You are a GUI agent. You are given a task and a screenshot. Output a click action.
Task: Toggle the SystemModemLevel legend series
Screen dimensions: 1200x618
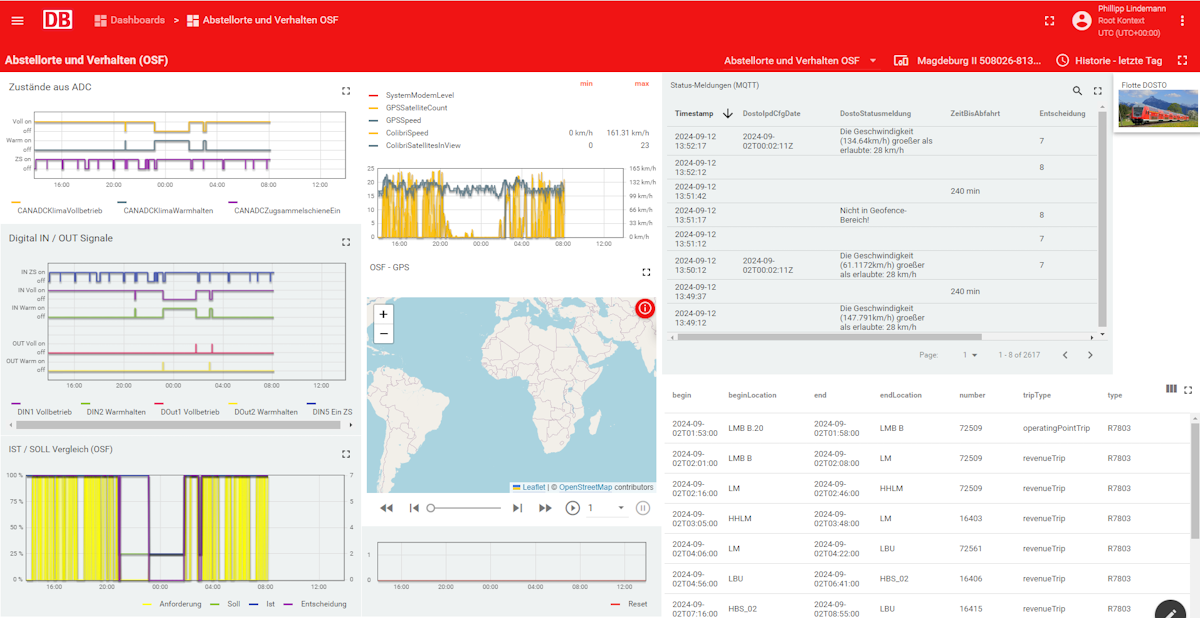(412, 95)
